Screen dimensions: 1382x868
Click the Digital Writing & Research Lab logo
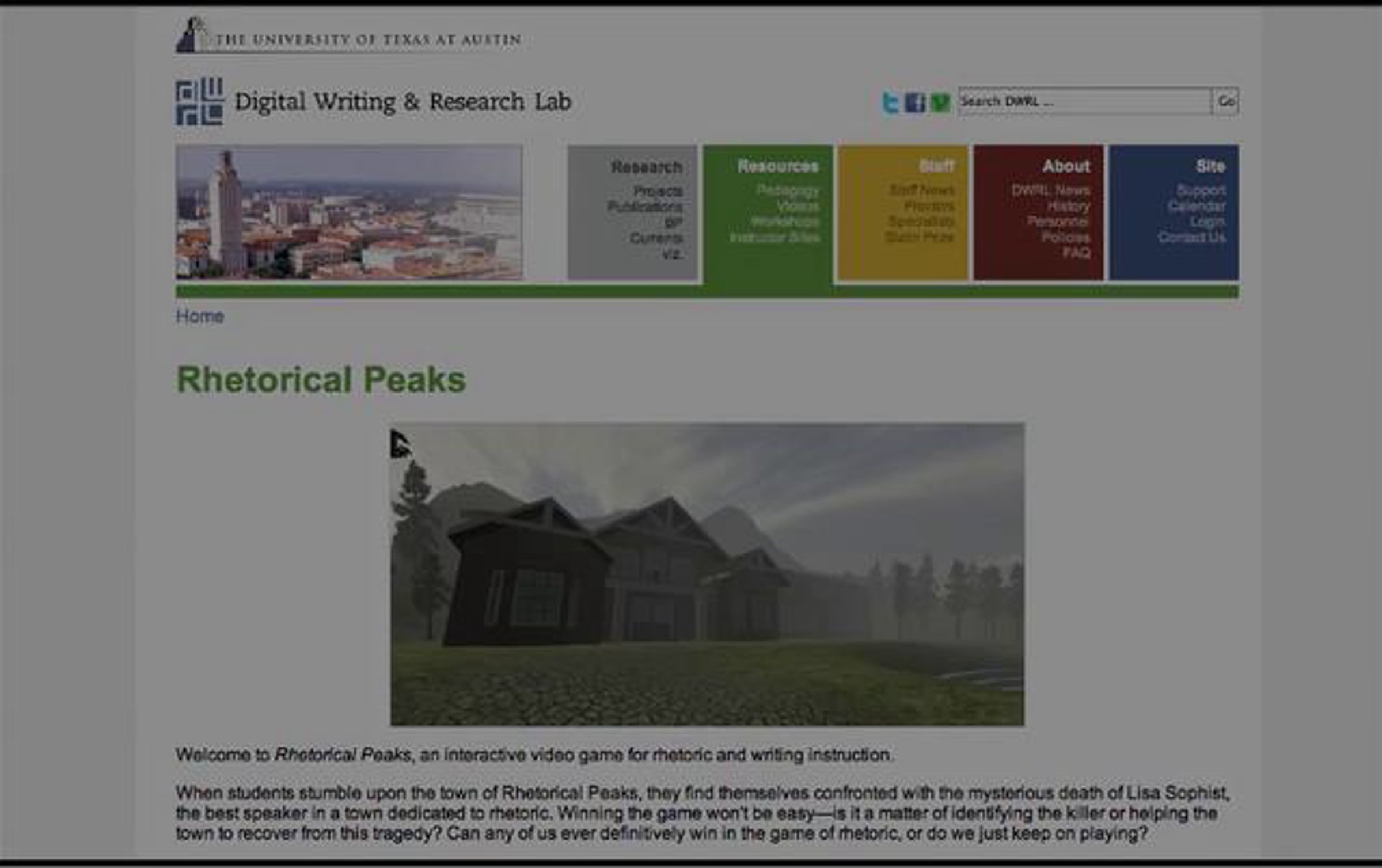(x=200, y=102)
